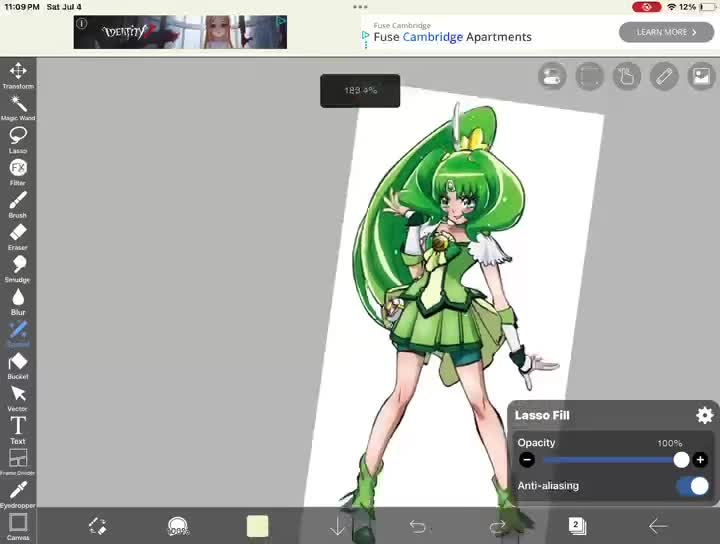
Task: Tap the back arrow in bottom bar
Action: click(657, 526)
